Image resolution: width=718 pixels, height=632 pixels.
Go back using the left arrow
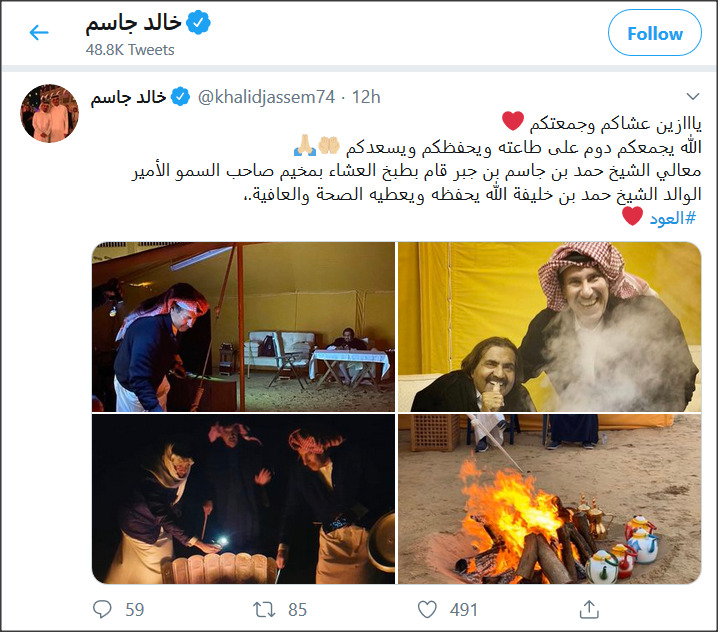39,33
